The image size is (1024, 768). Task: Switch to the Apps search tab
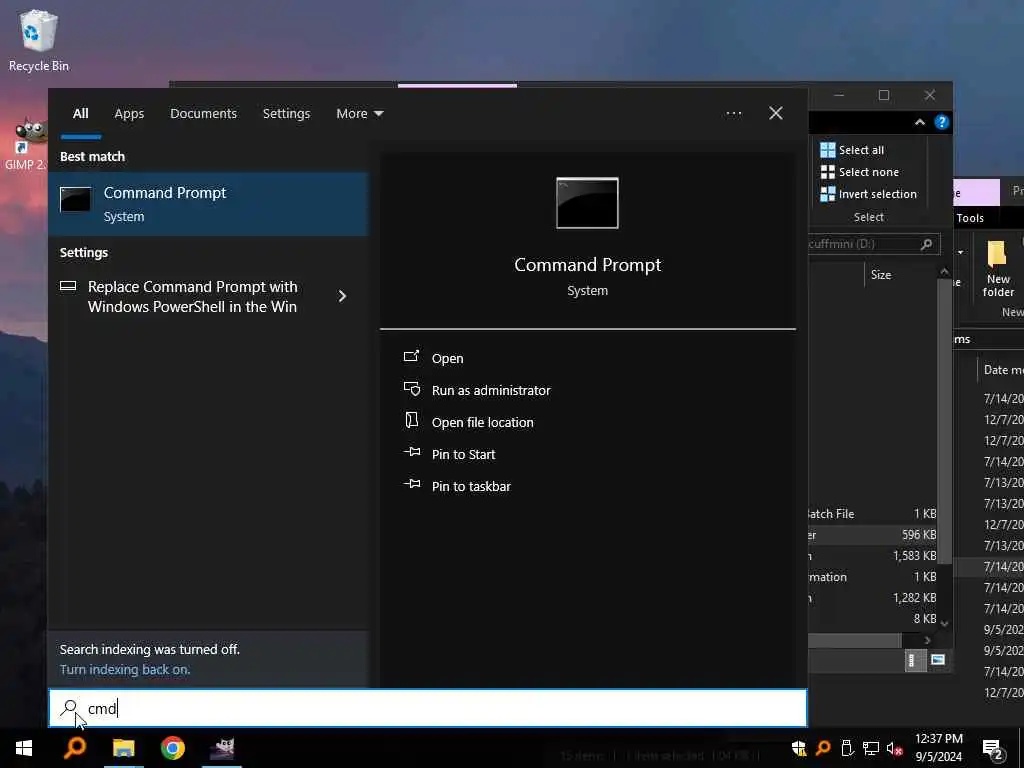(129, 114)
